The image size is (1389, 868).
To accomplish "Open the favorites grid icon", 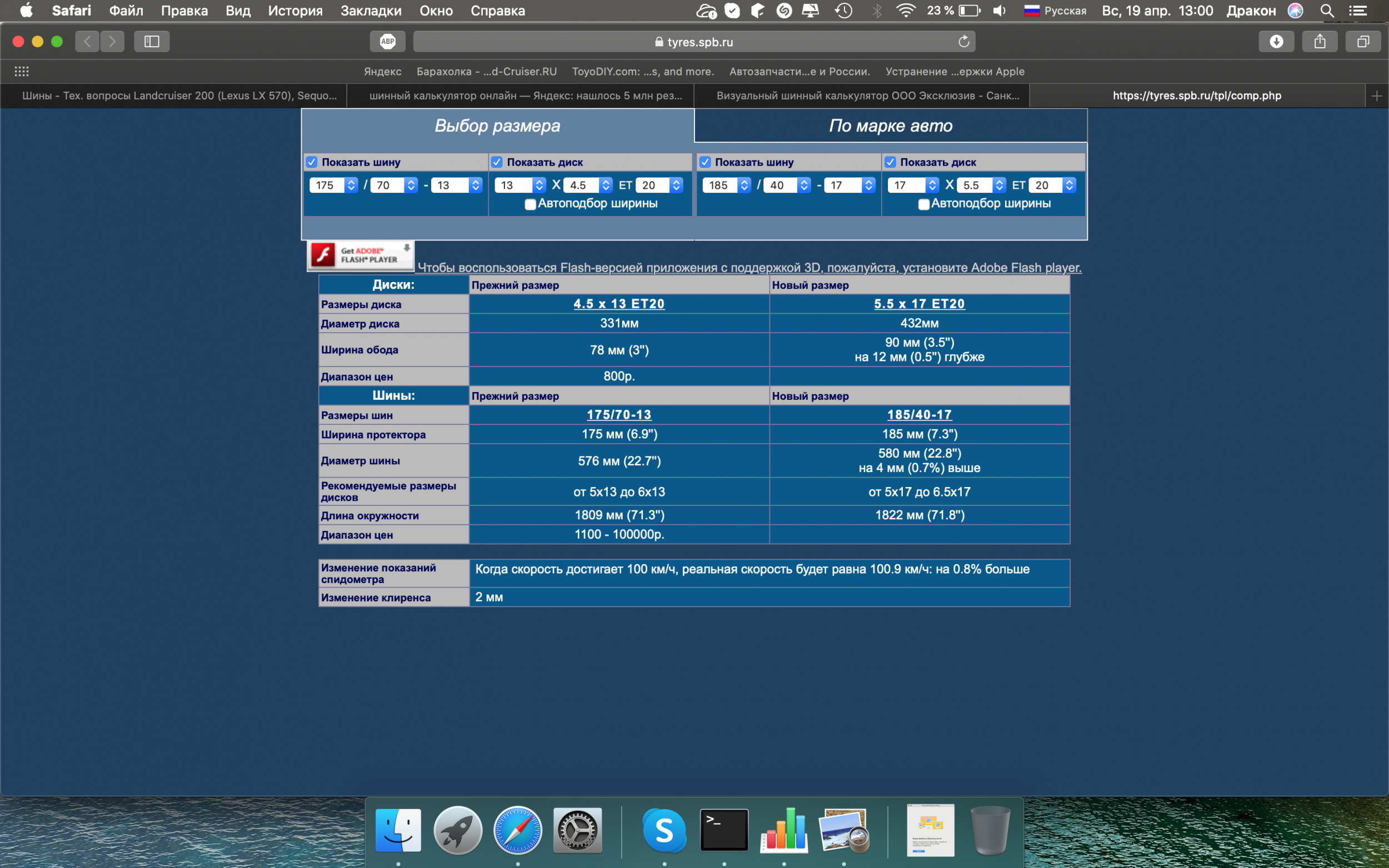I will tap(22, 71).
